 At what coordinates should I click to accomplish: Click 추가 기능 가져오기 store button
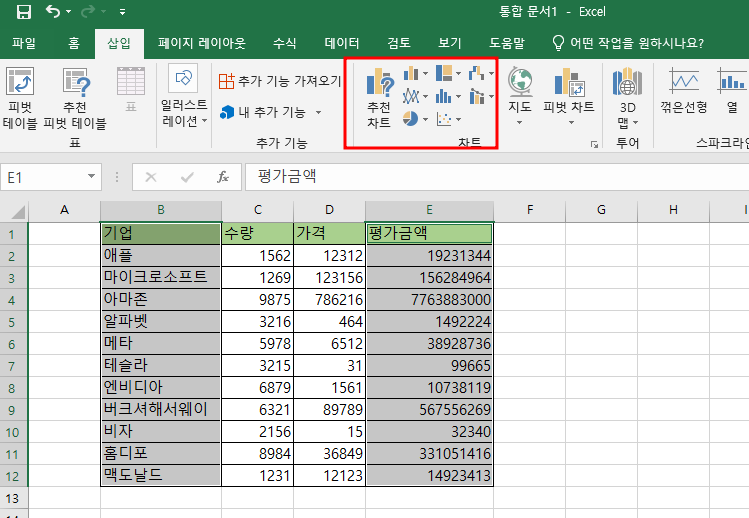pos(280,81)
